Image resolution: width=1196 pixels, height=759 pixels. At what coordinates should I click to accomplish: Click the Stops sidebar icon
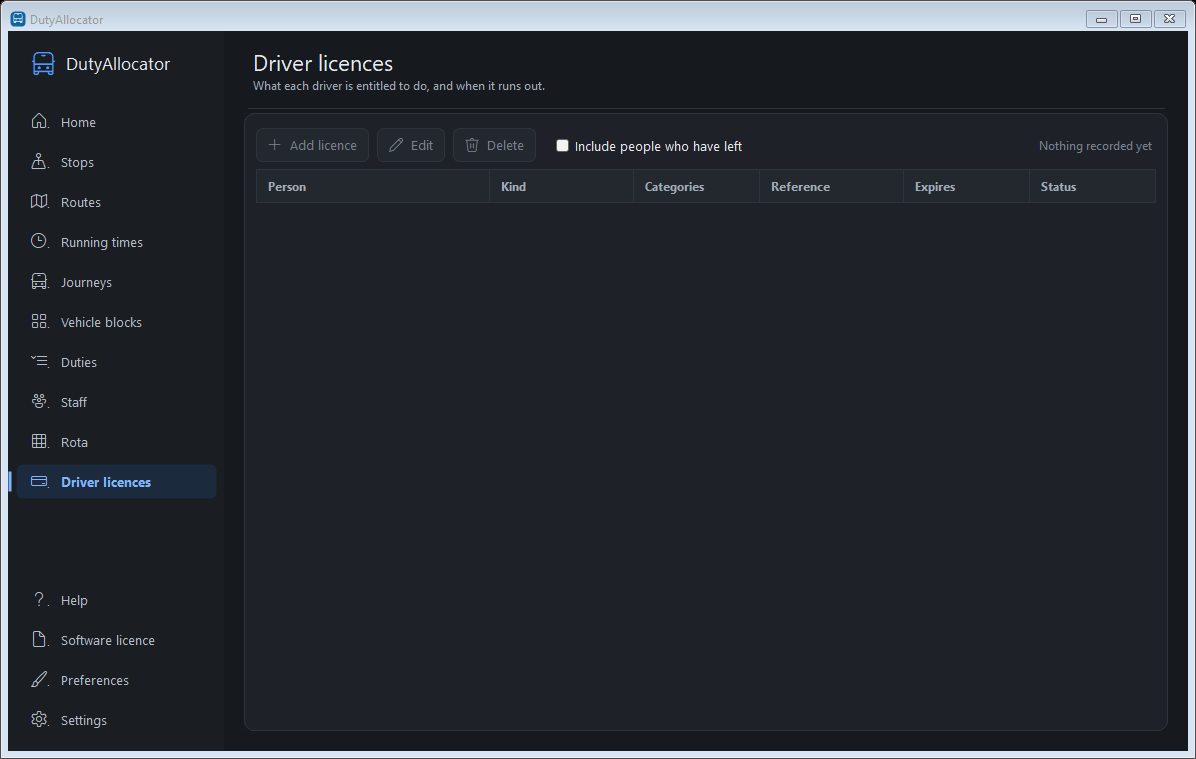[x=39, y=161]
